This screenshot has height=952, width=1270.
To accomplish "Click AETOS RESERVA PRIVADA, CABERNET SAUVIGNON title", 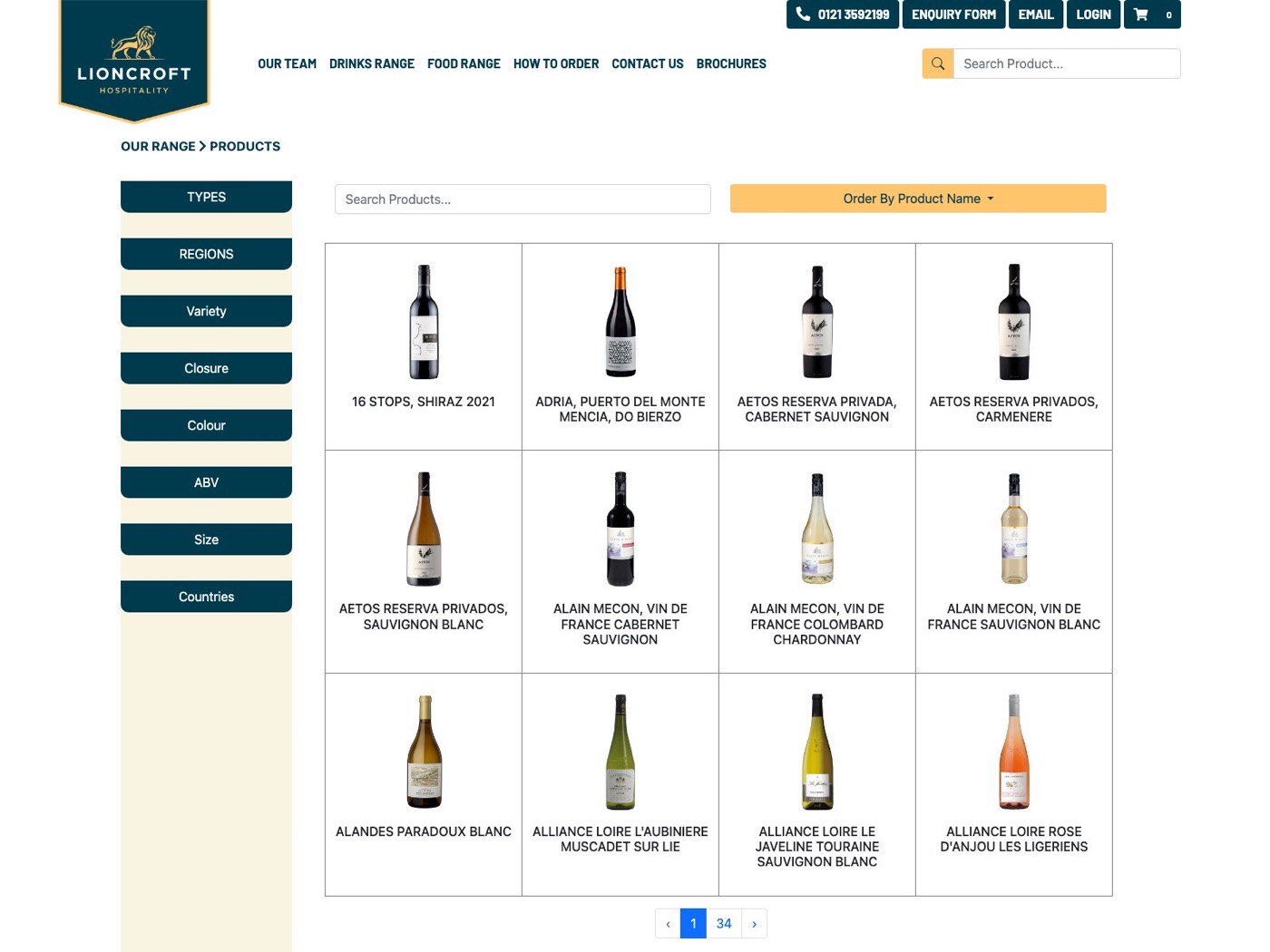I will pos(817,409).
